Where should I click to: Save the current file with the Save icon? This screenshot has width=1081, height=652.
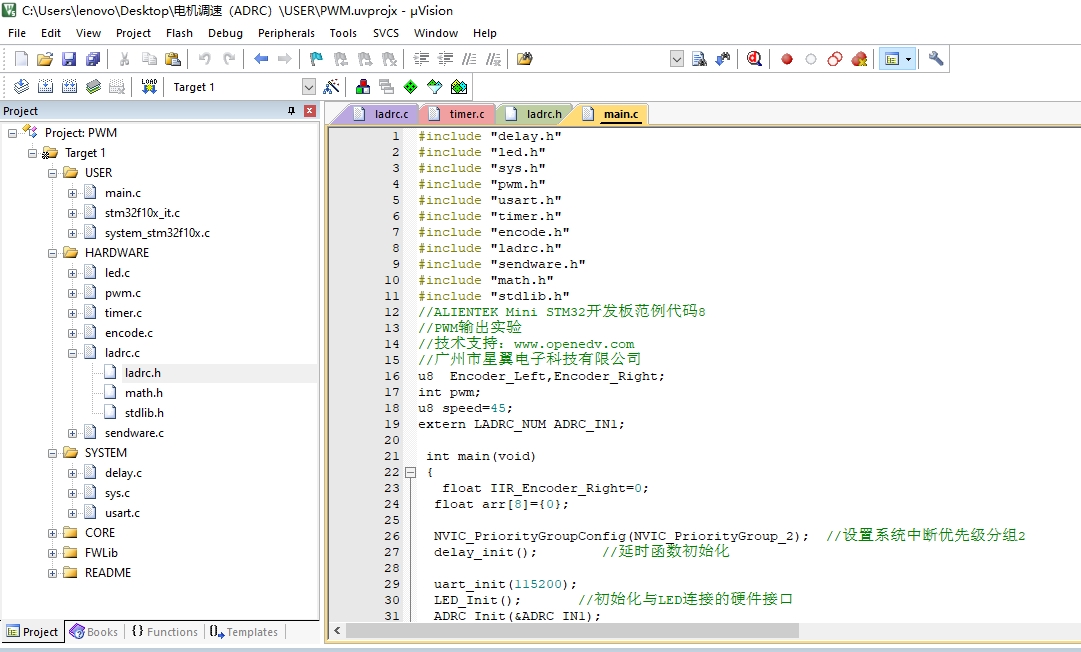coord(69,59)
